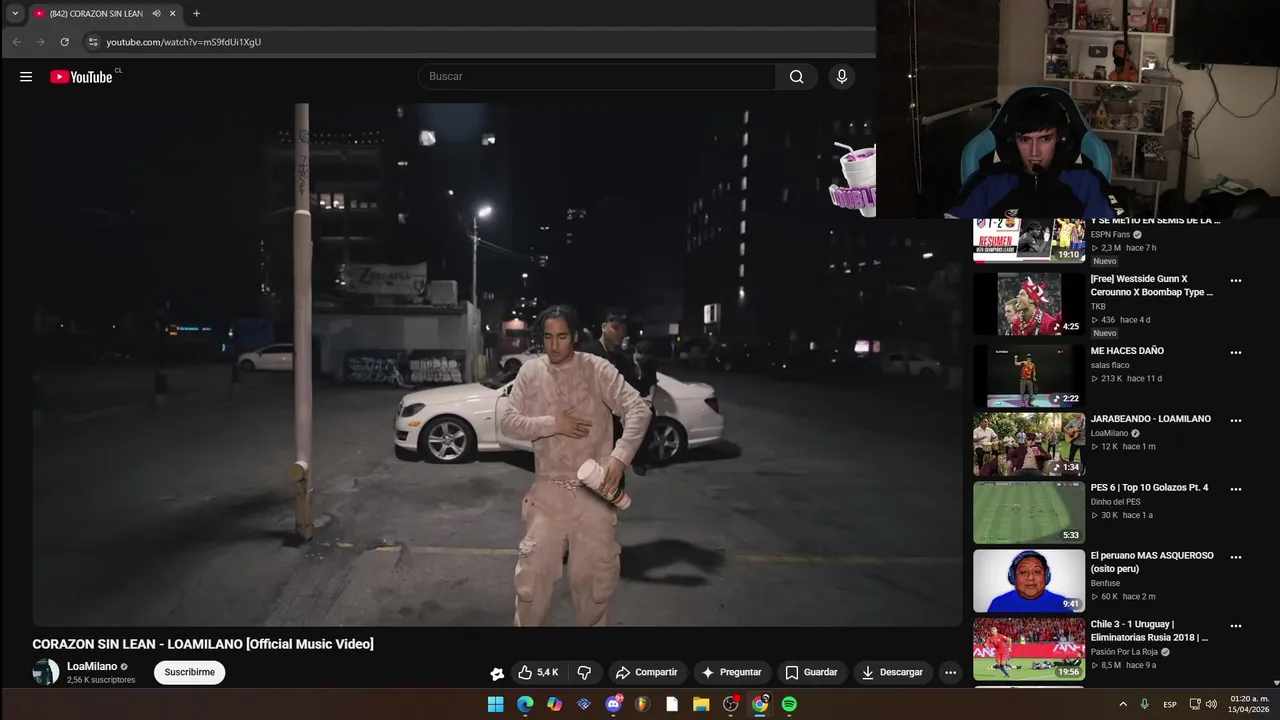Open JARABEANDO - LOAMILANO thumbnail
The image size is (1280, 720).
pyautogui.click(x=1029, y=444)
